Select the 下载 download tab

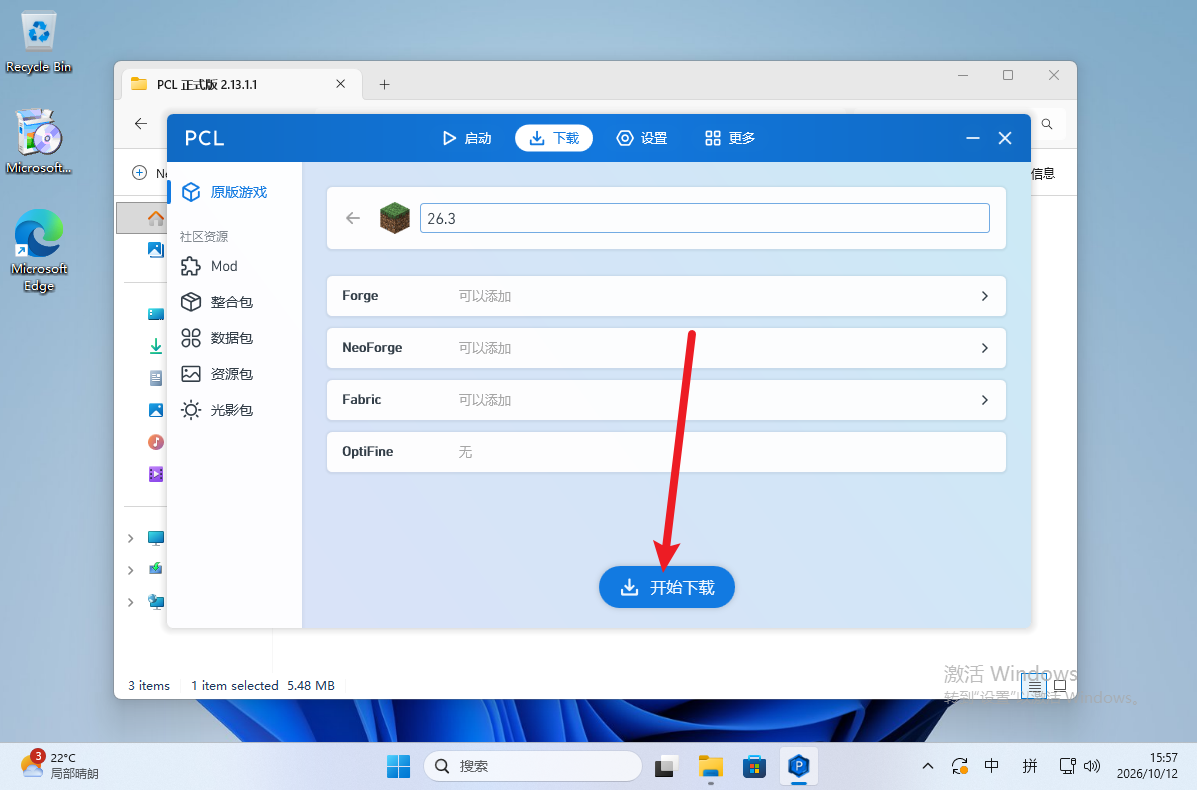[554, 138]
